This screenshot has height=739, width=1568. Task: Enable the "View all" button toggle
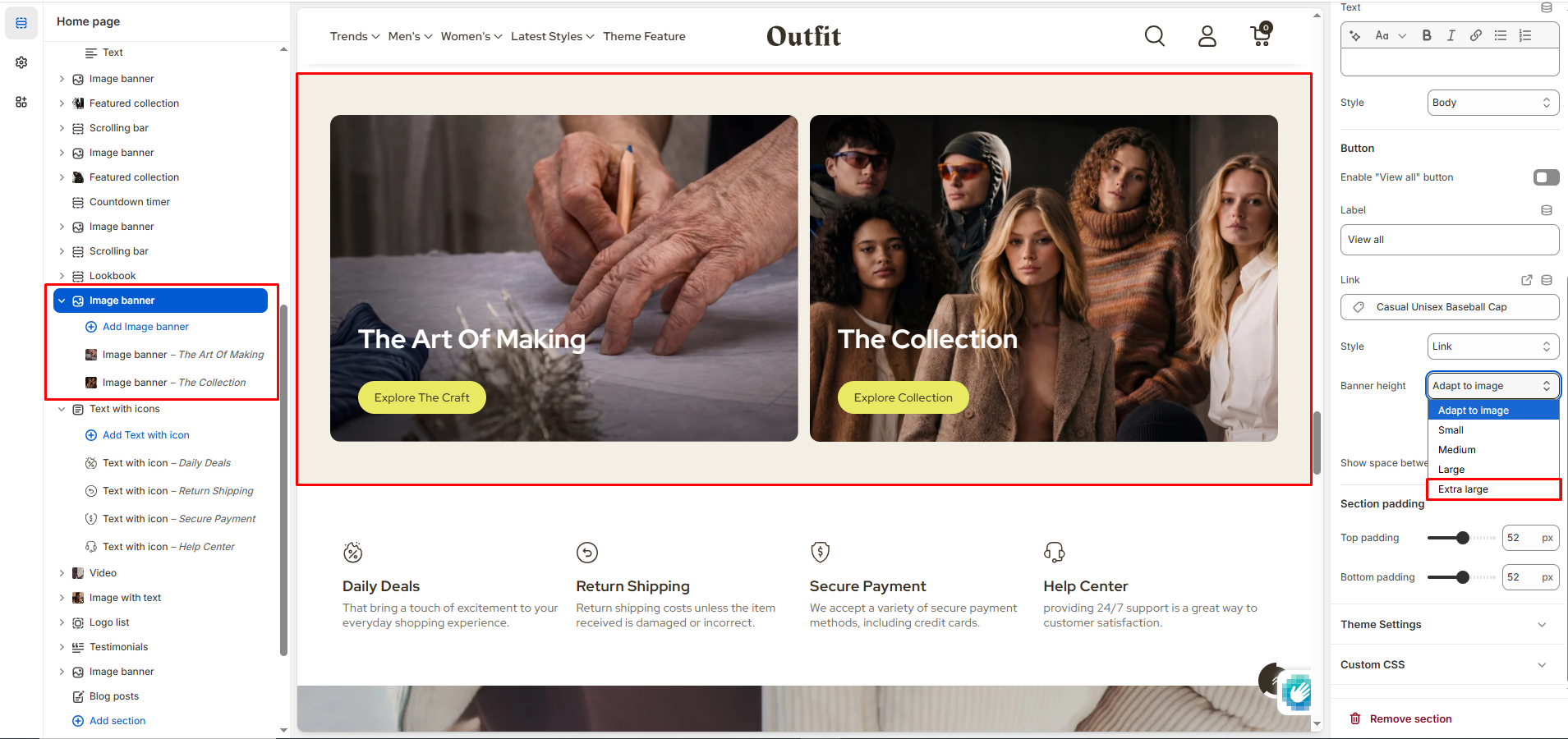point(1546,177)
